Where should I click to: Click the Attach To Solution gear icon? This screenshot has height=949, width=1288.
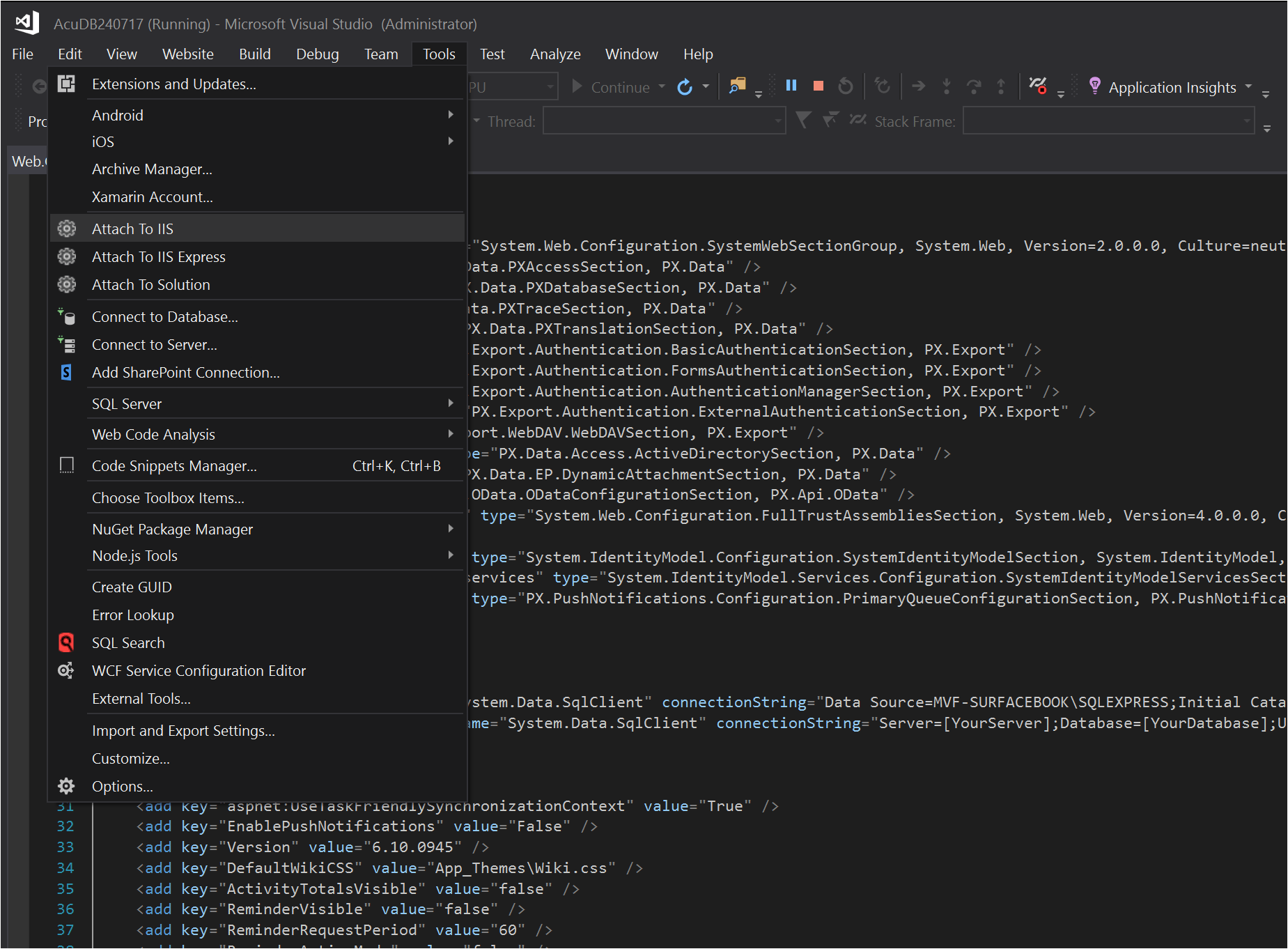(66, 284)
